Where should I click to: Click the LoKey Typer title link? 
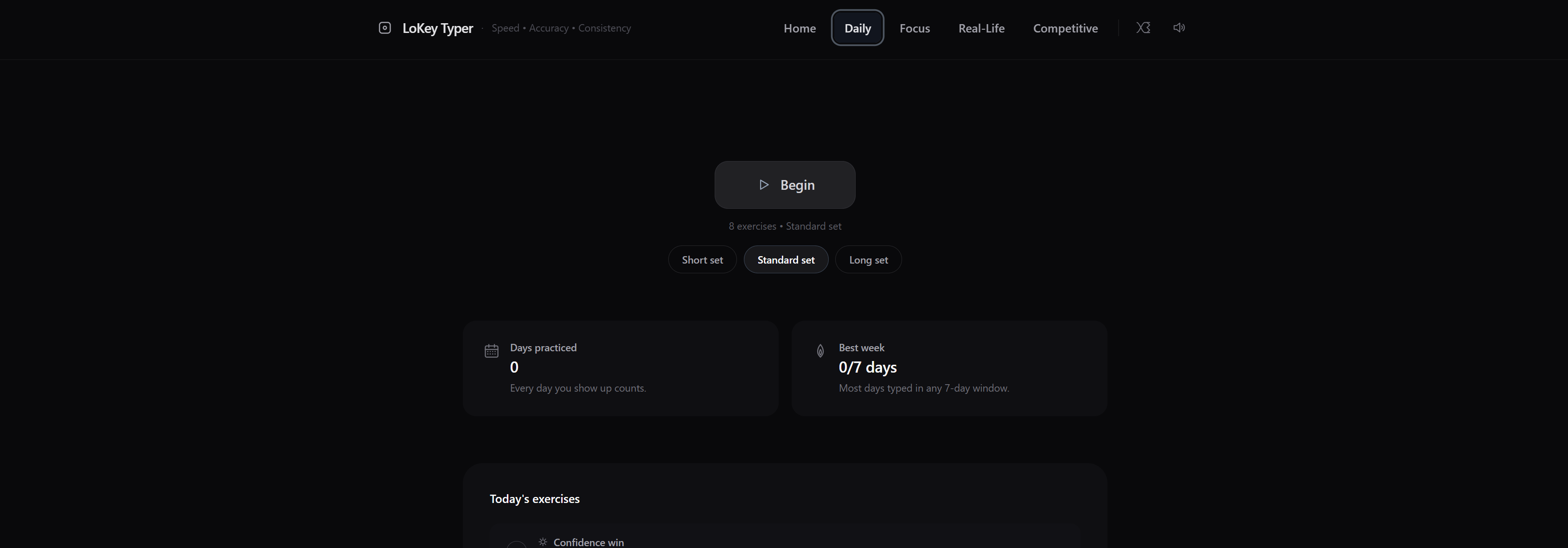coord(437,29)
